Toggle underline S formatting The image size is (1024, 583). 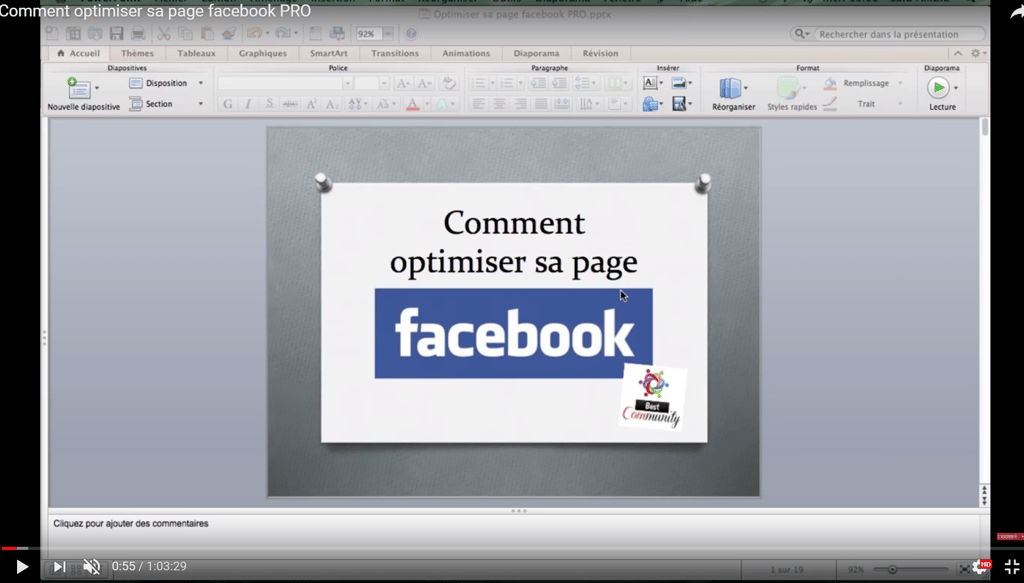(x=269, y=104)
